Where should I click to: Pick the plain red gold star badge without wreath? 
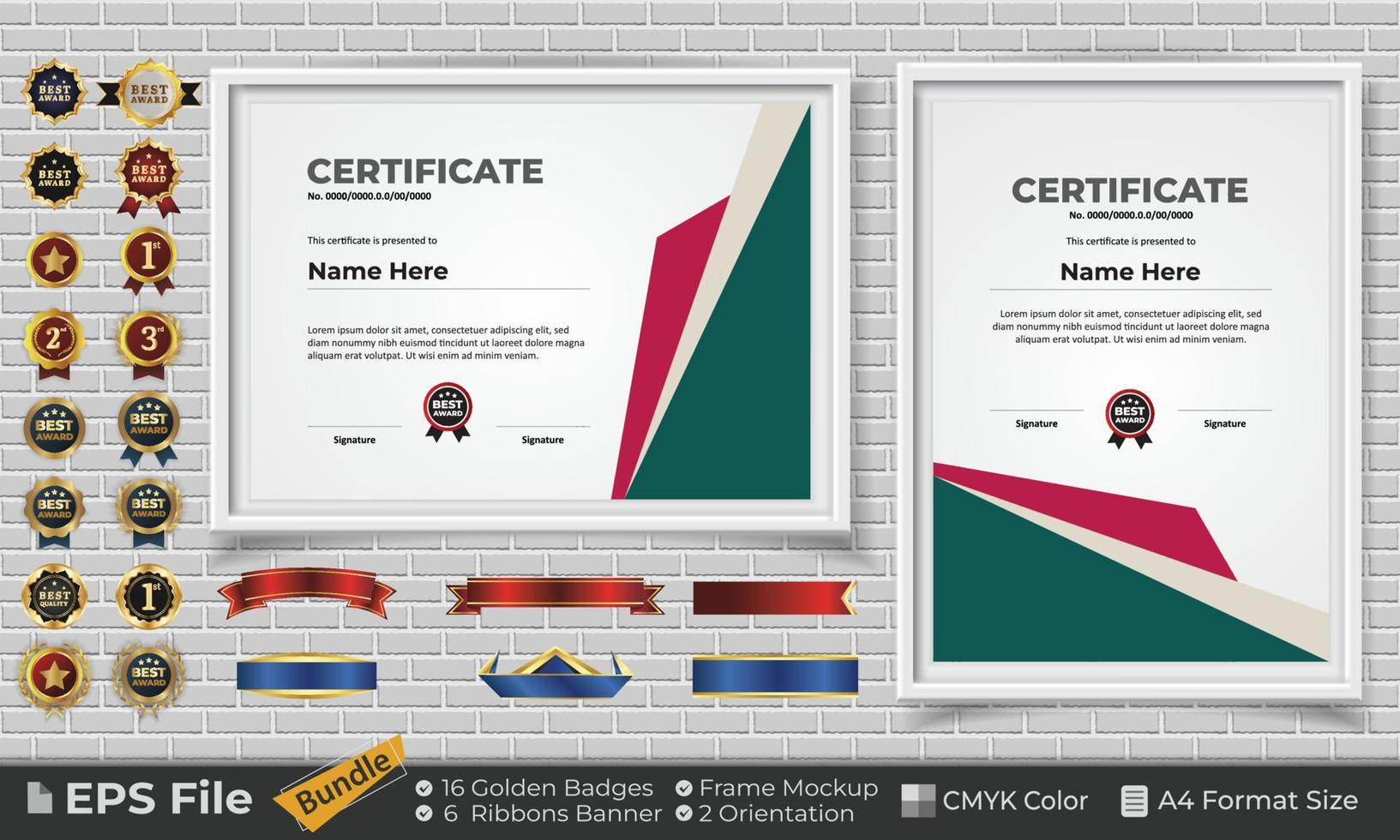coord(55,260)
